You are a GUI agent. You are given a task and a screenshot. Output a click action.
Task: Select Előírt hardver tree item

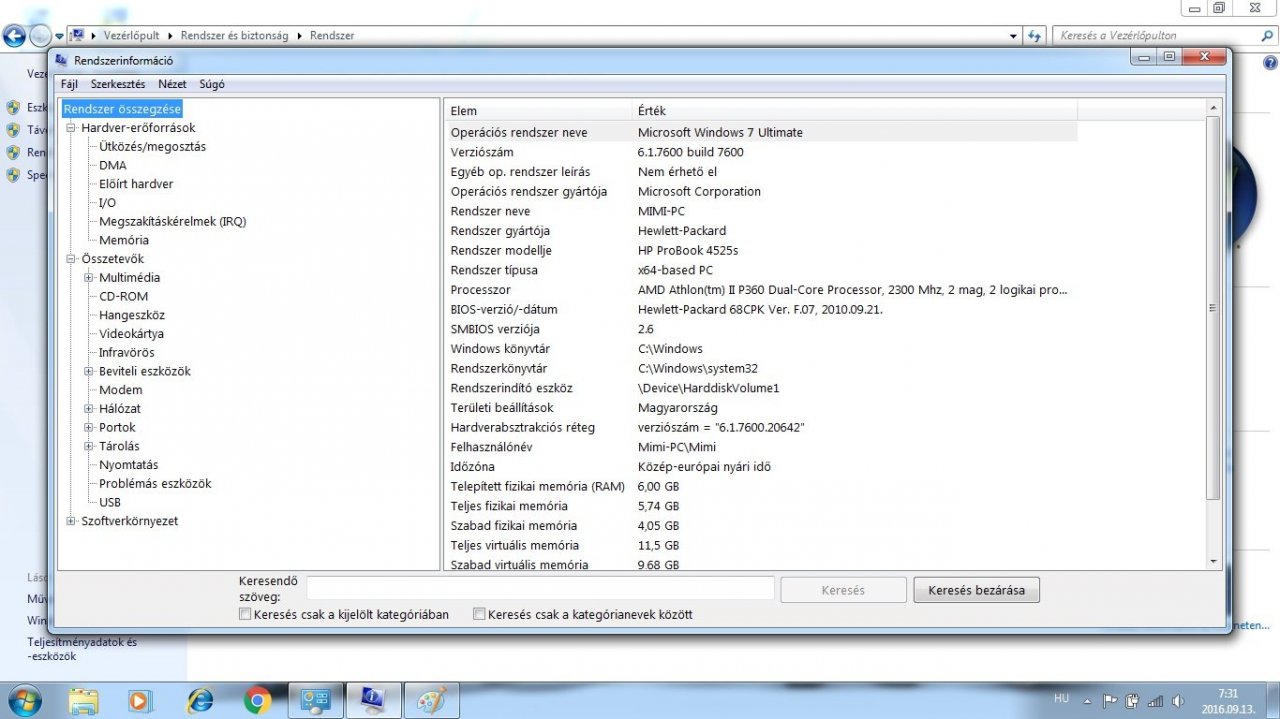click(x=136, y=184)
